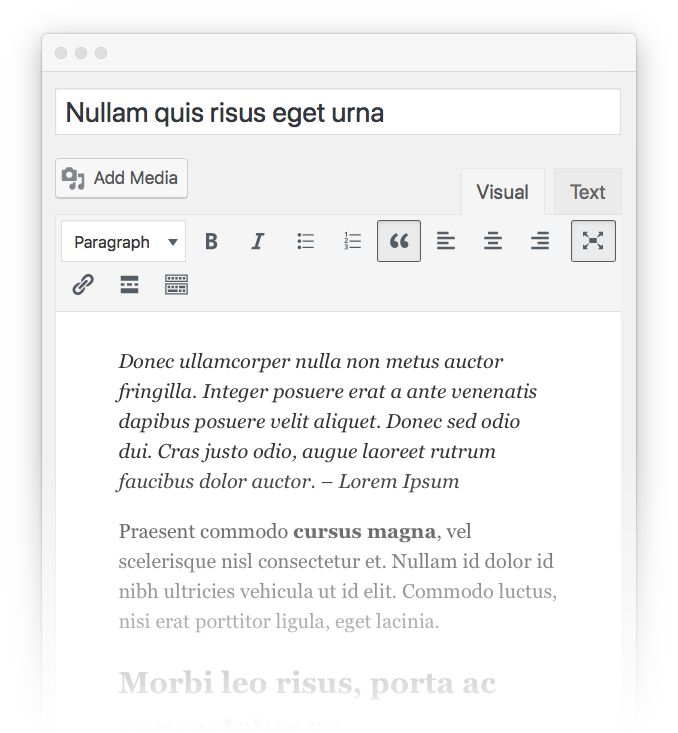This screenshot has width=678, height=733.
Task: Click the "Praesent commodo" paragraph text
Action: click(338, 576)
